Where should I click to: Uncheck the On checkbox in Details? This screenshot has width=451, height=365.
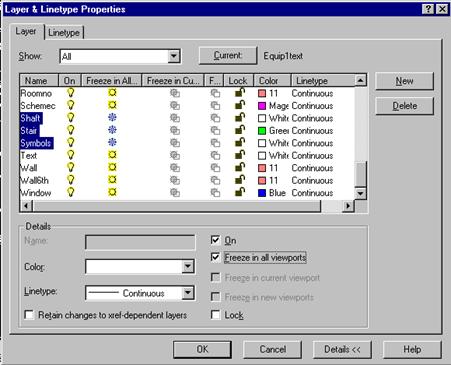(215, 240)
